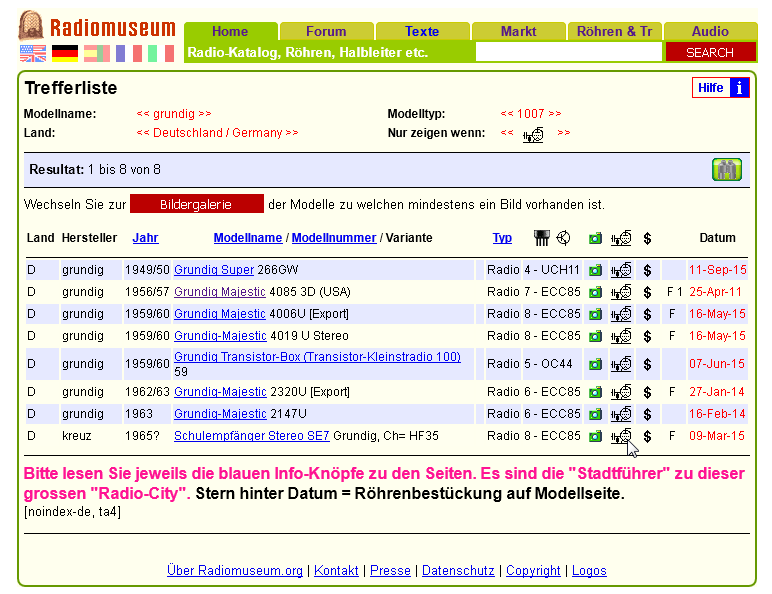The image size is (772, 594).
Task: Click the tube column header icon
Action: [541, 238]
